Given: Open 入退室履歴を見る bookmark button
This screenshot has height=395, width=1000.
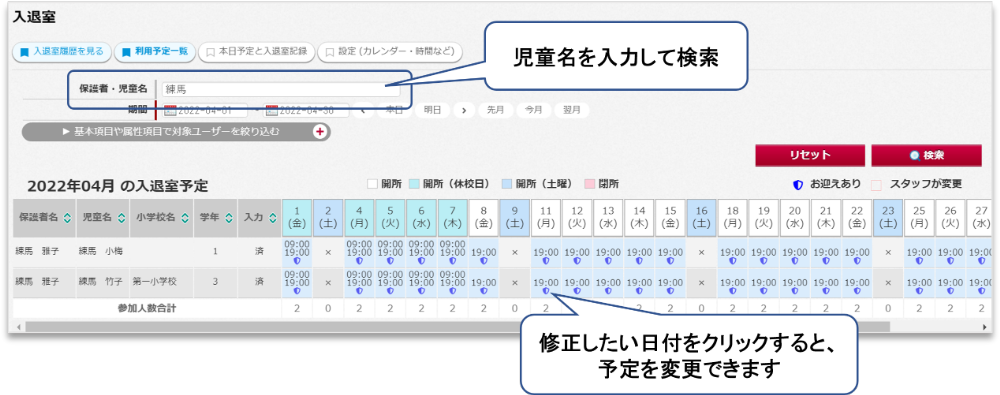Looking at the screenshot, I should 62,52.
